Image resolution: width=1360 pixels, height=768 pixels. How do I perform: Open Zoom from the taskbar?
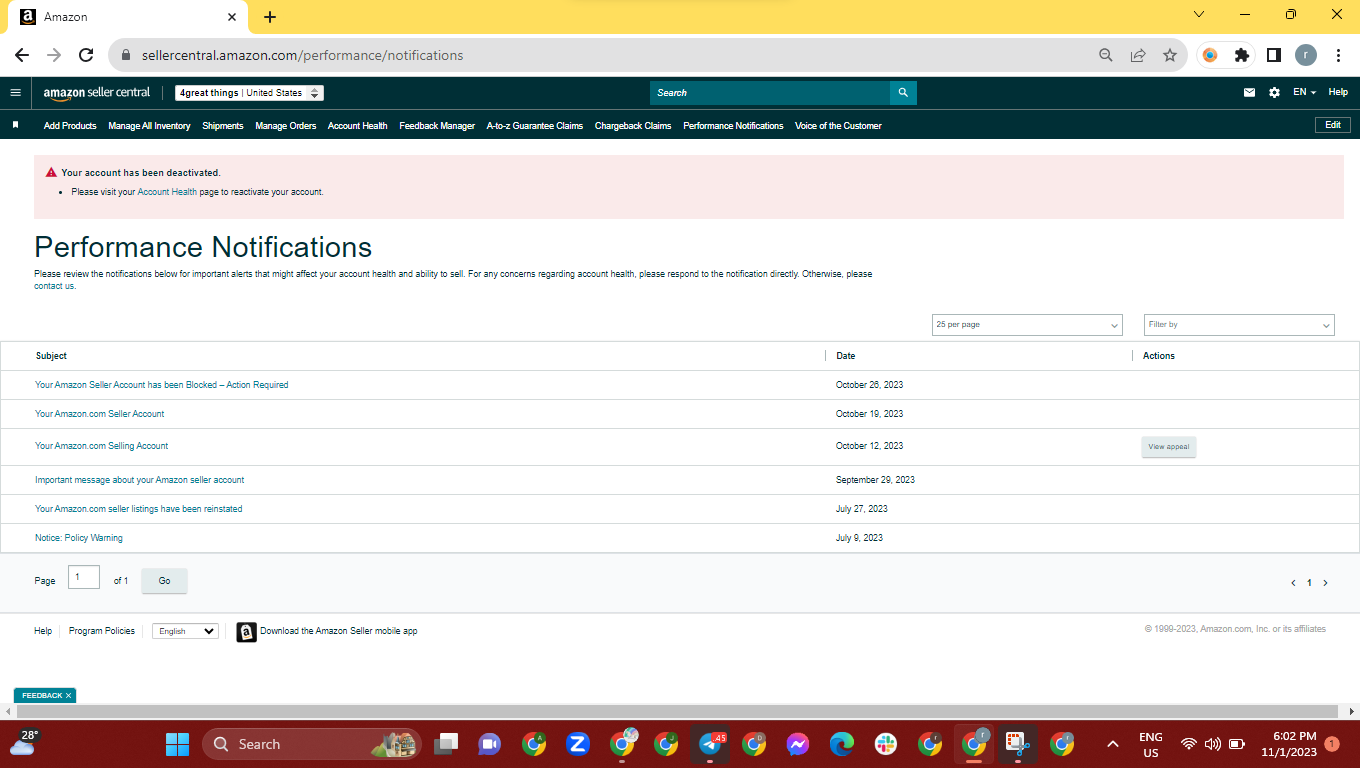tap(577, 744)
